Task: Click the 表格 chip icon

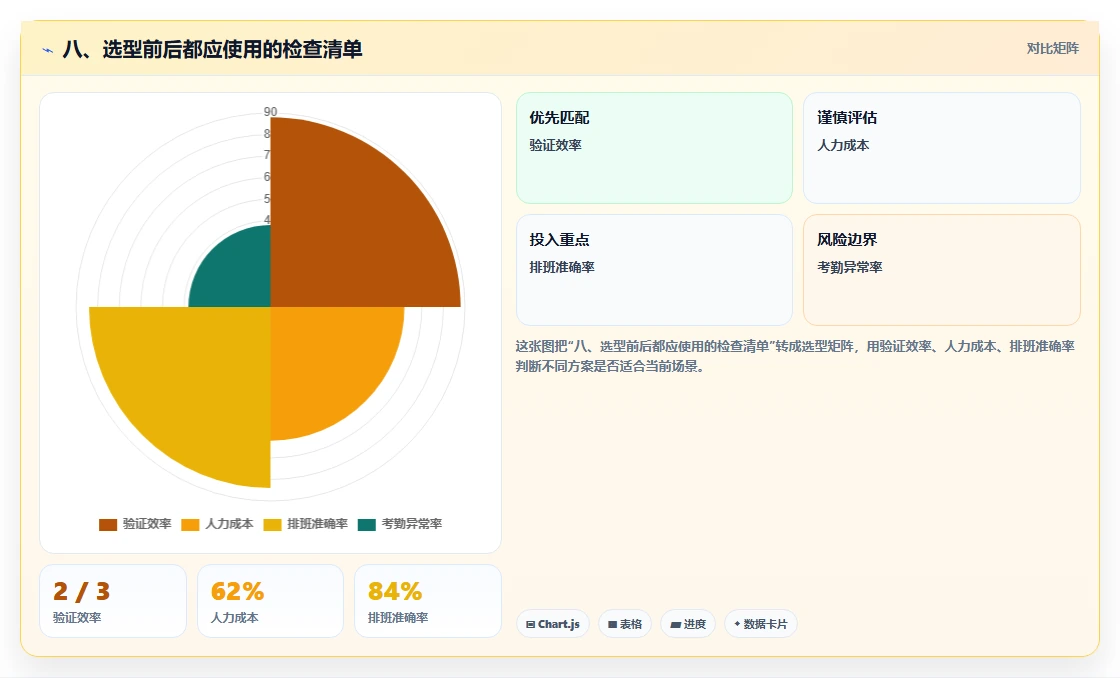Action: tap(612, 624)
